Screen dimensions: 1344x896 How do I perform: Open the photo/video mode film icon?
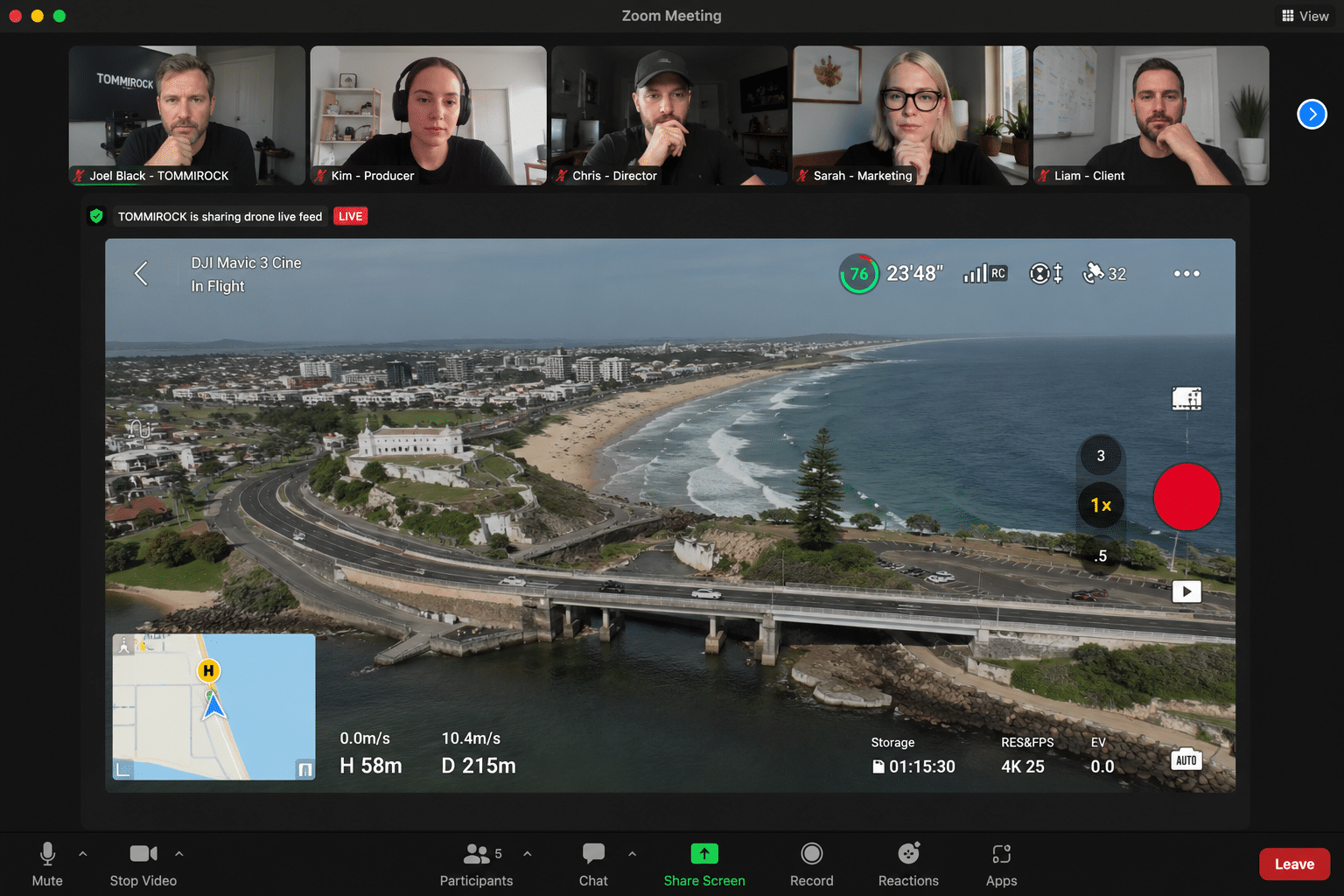pyautogui.click(x=1186, y=399)
